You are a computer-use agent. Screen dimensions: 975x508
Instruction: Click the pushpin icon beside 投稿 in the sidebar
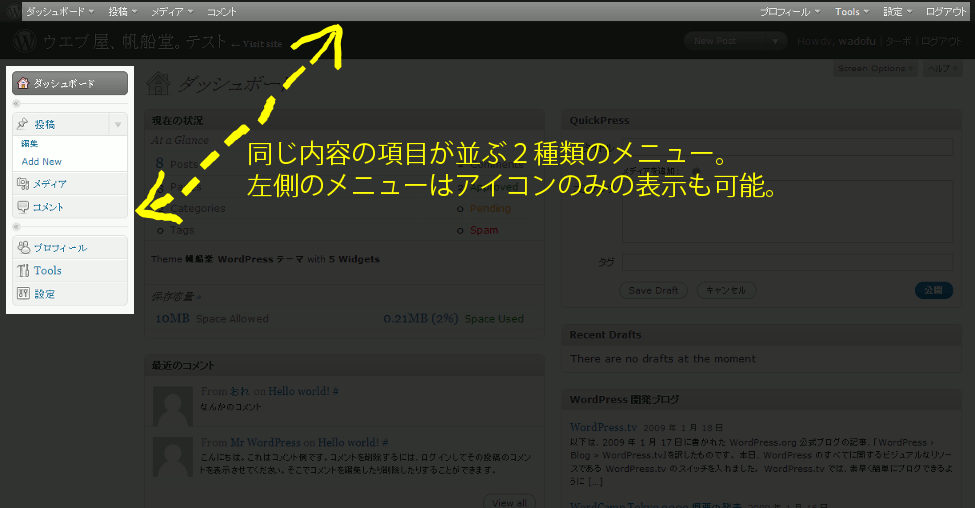23,124
